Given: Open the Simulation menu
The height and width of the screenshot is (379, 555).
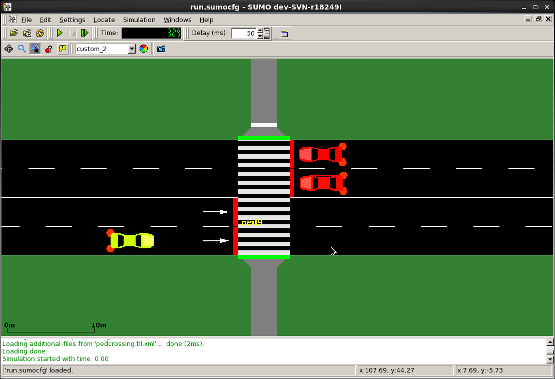Looking at the screenshot, I should point(139,19).
